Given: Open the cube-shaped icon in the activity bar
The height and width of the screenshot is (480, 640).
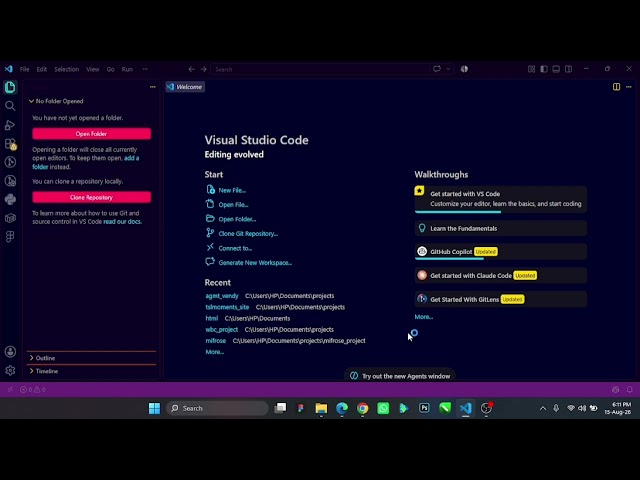Looking at the screenshot, I should click(x=10, y=218).
